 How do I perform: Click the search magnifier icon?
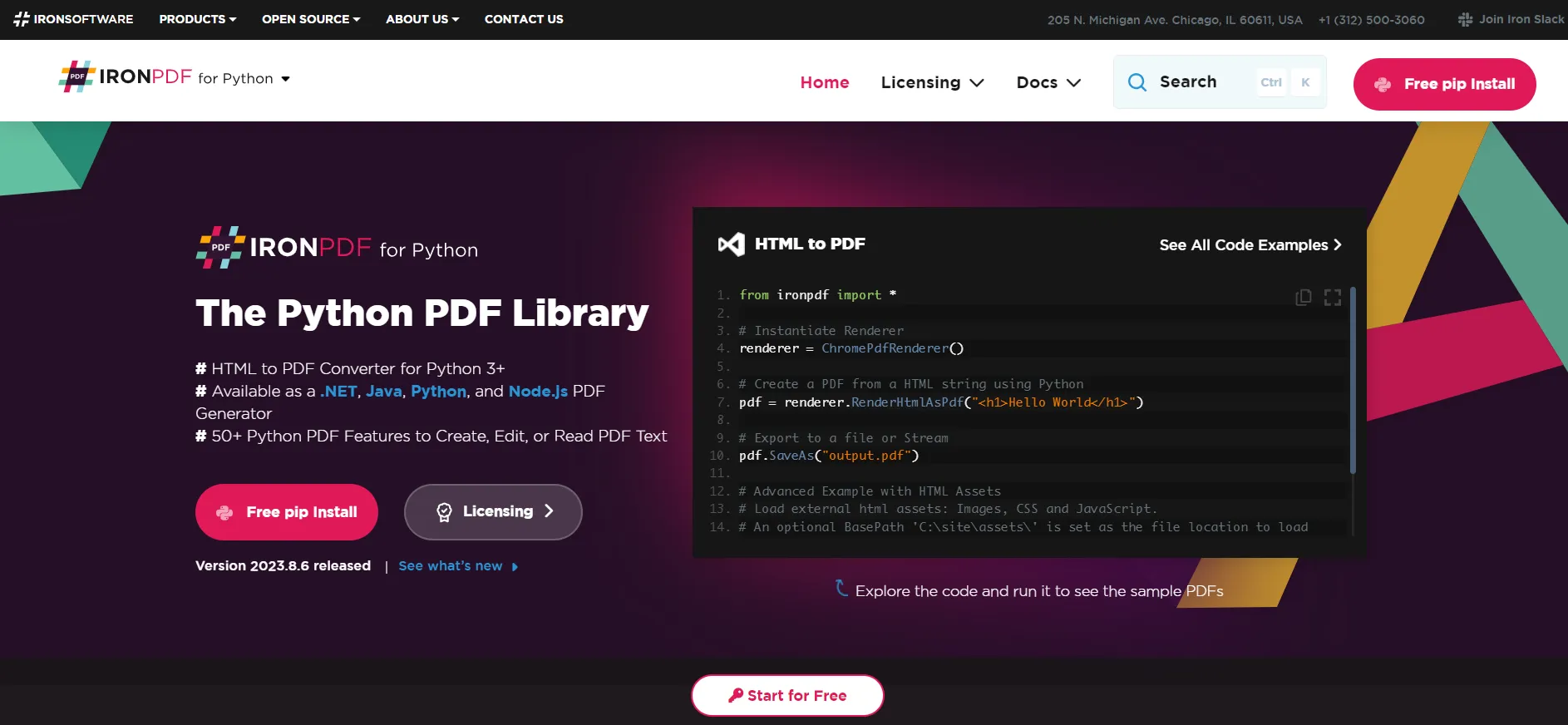point(1137,82)
